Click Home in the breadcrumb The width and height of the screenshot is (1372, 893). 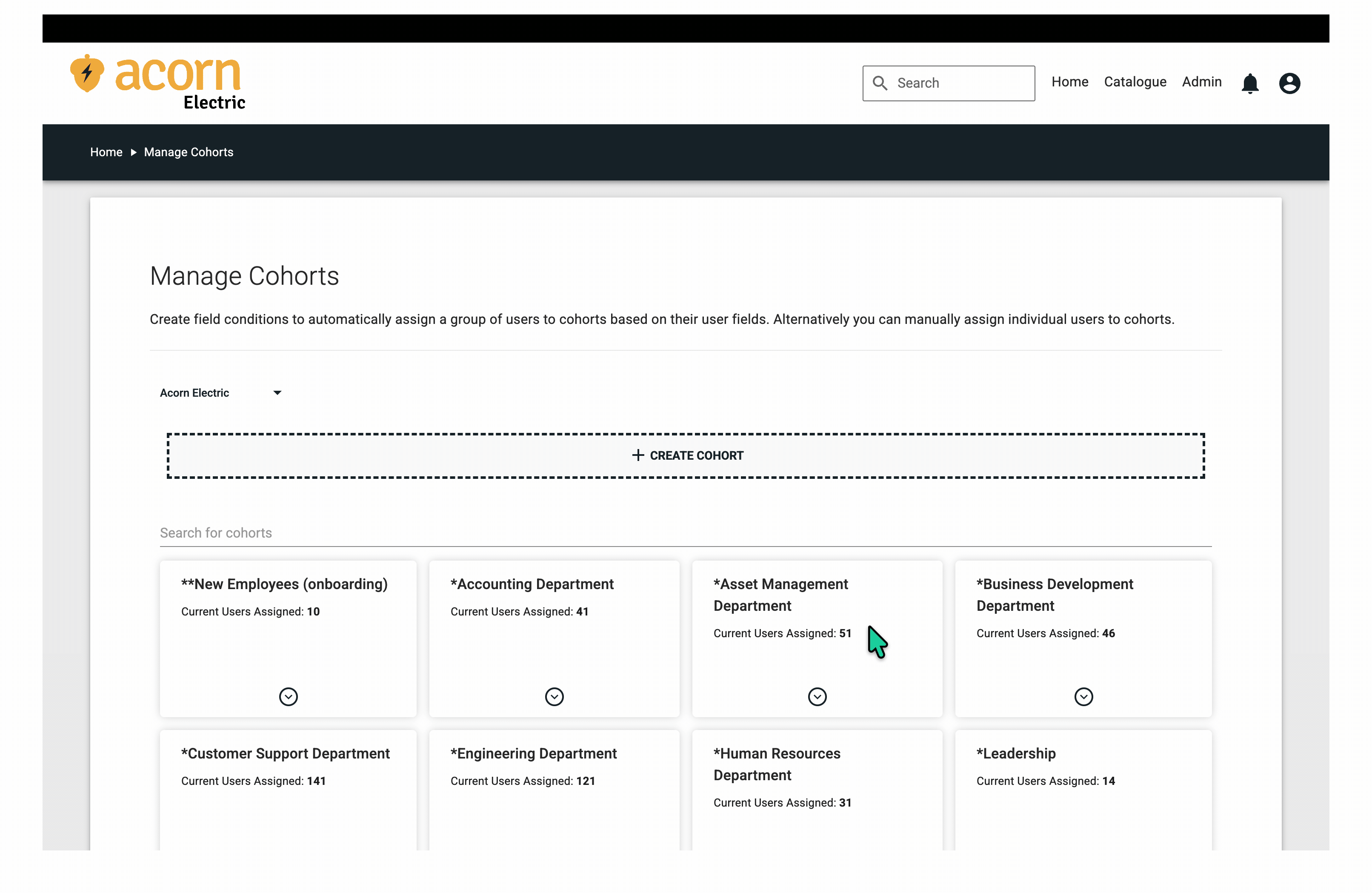106,152
